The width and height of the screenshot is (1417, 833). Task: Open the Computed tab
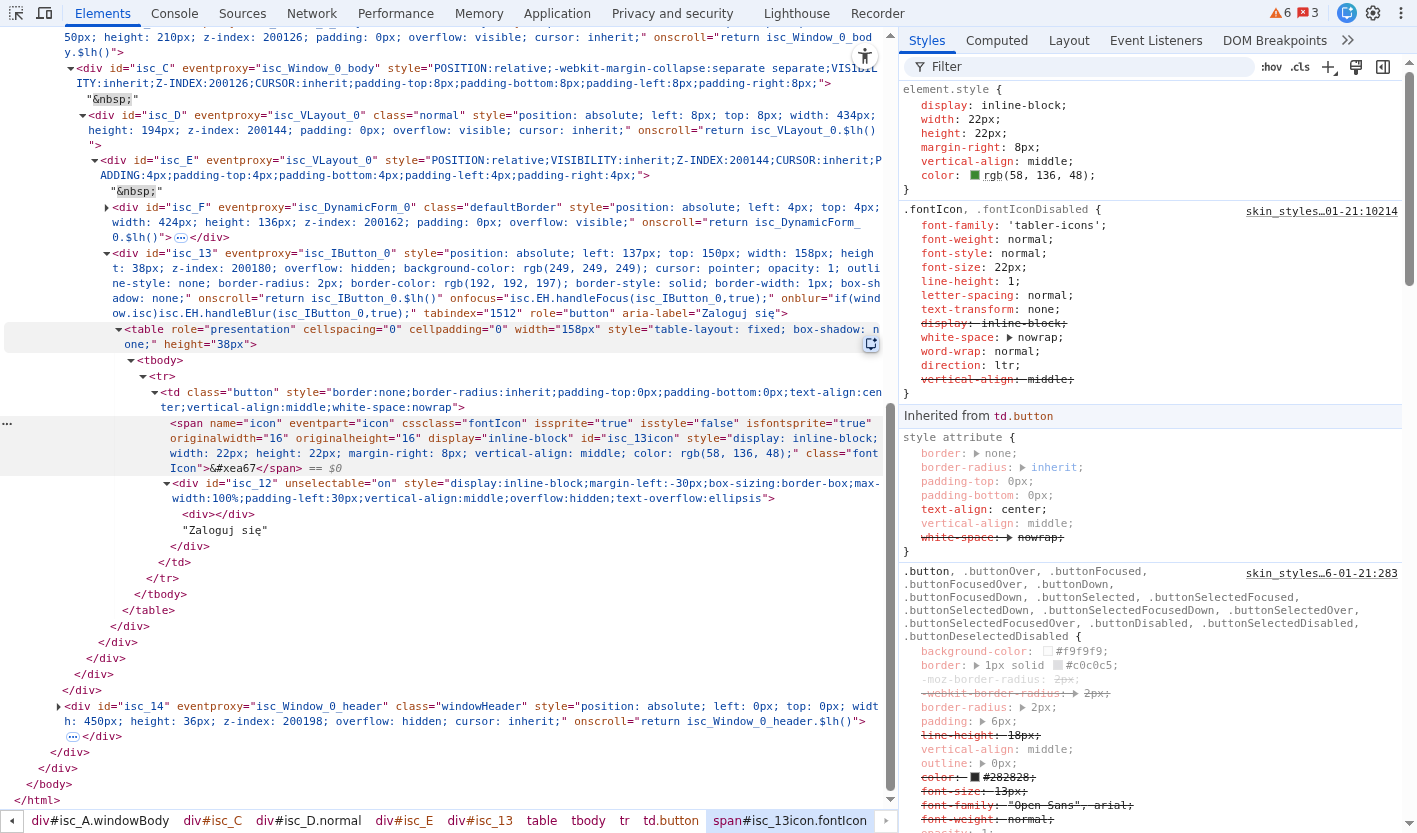(996, 41)
